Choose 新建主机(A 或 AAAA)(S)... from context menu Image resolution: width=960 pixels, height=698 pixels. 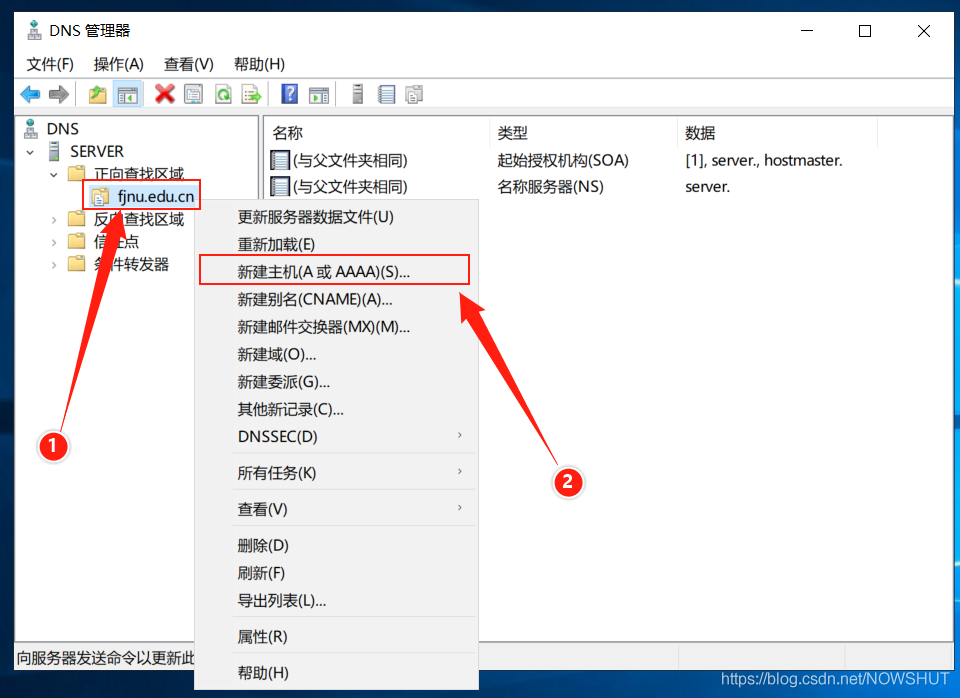(336, 271)
